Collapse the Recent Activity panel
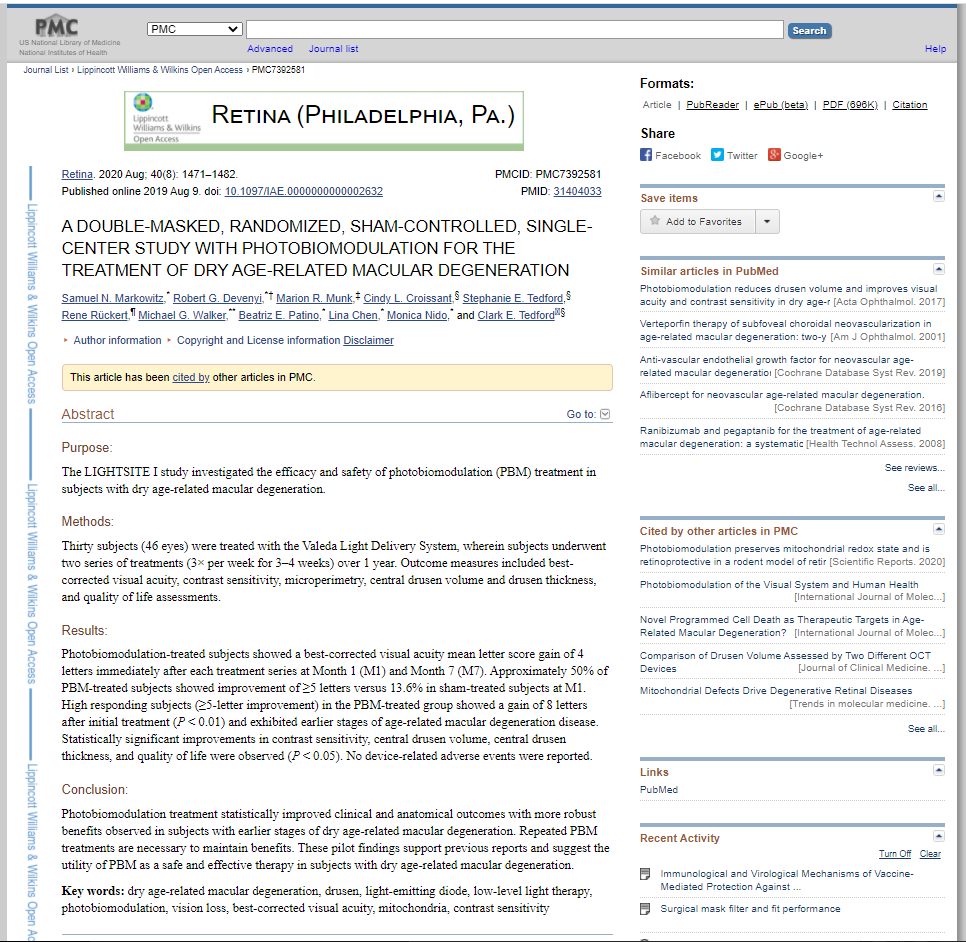 939,836
